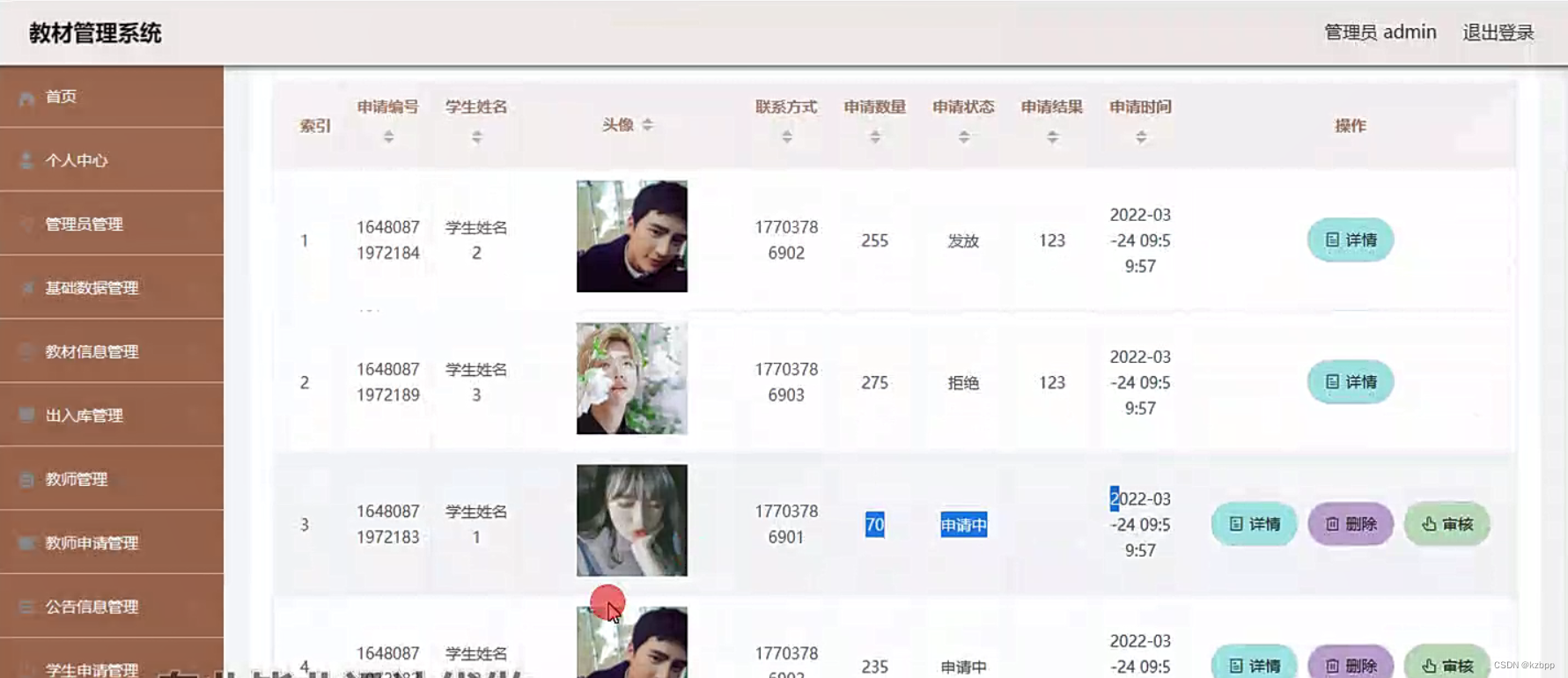Click 详情 button for row 3
Image resolution: width=1568 pixels, height=678 pixels.
(1255, 524)
